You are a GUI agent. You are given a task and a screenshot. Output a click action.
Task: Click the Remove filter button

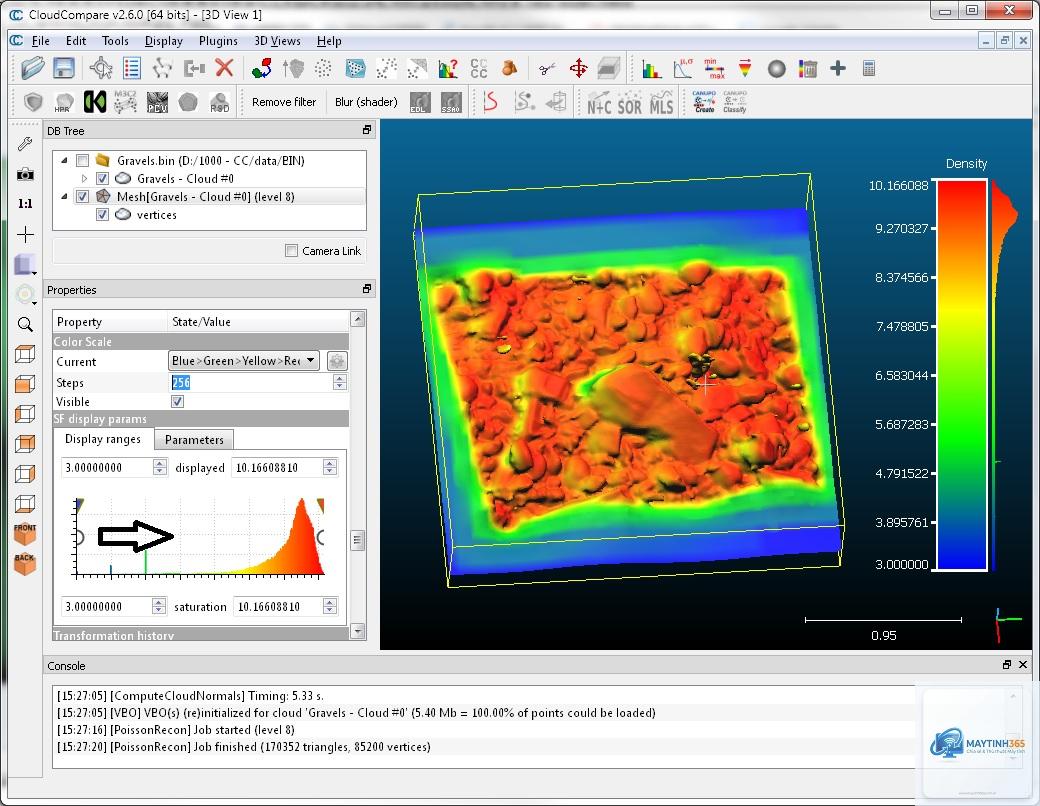pyautogui.click(x=284, y=102)
